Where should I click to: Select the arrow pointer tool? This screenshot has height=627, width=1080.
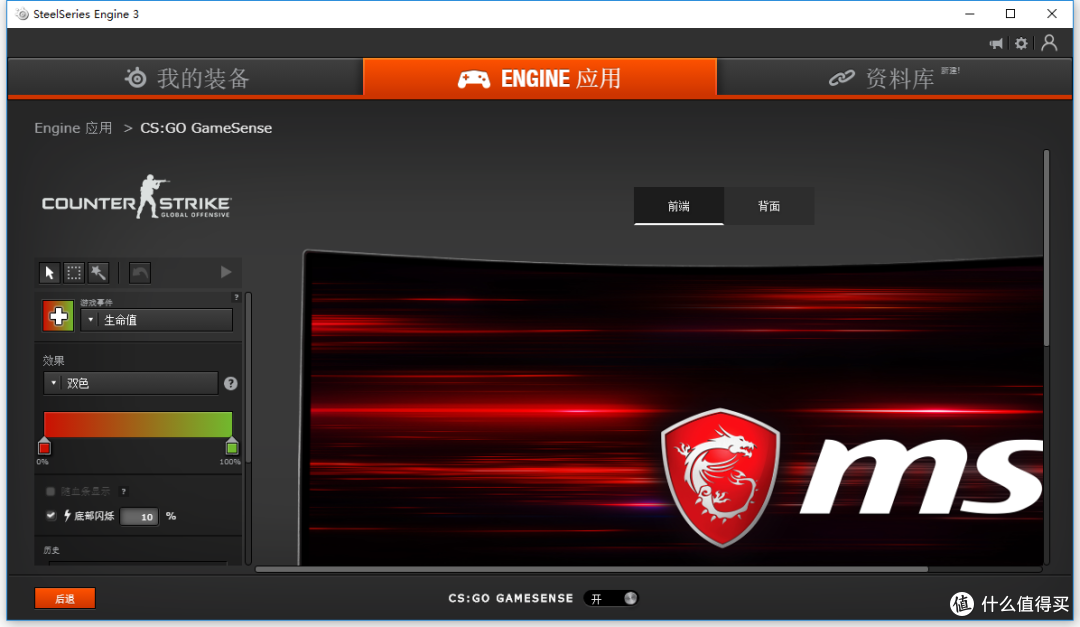coord(49,273)
